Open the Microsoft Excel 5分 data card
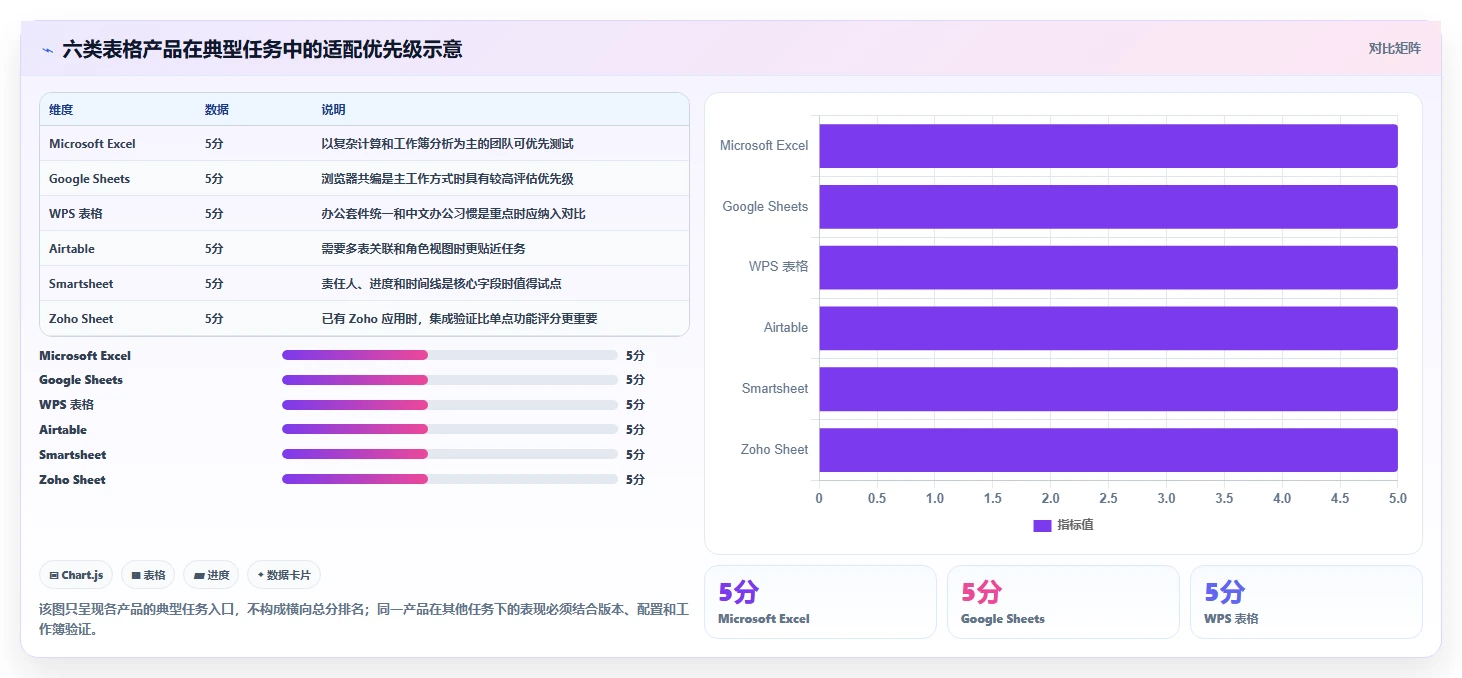The width and height of the screenshot is (1462, 678). (820, 602)
